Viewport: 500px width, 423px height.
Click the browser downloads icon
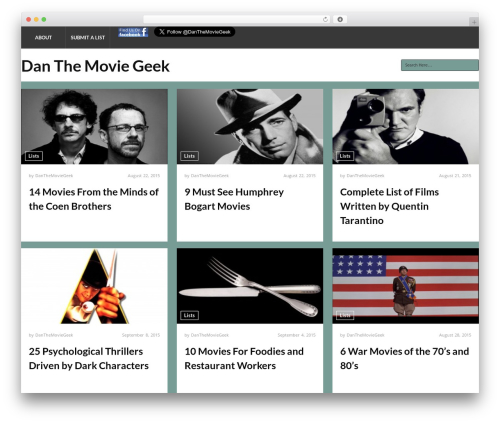coord(340,19)
